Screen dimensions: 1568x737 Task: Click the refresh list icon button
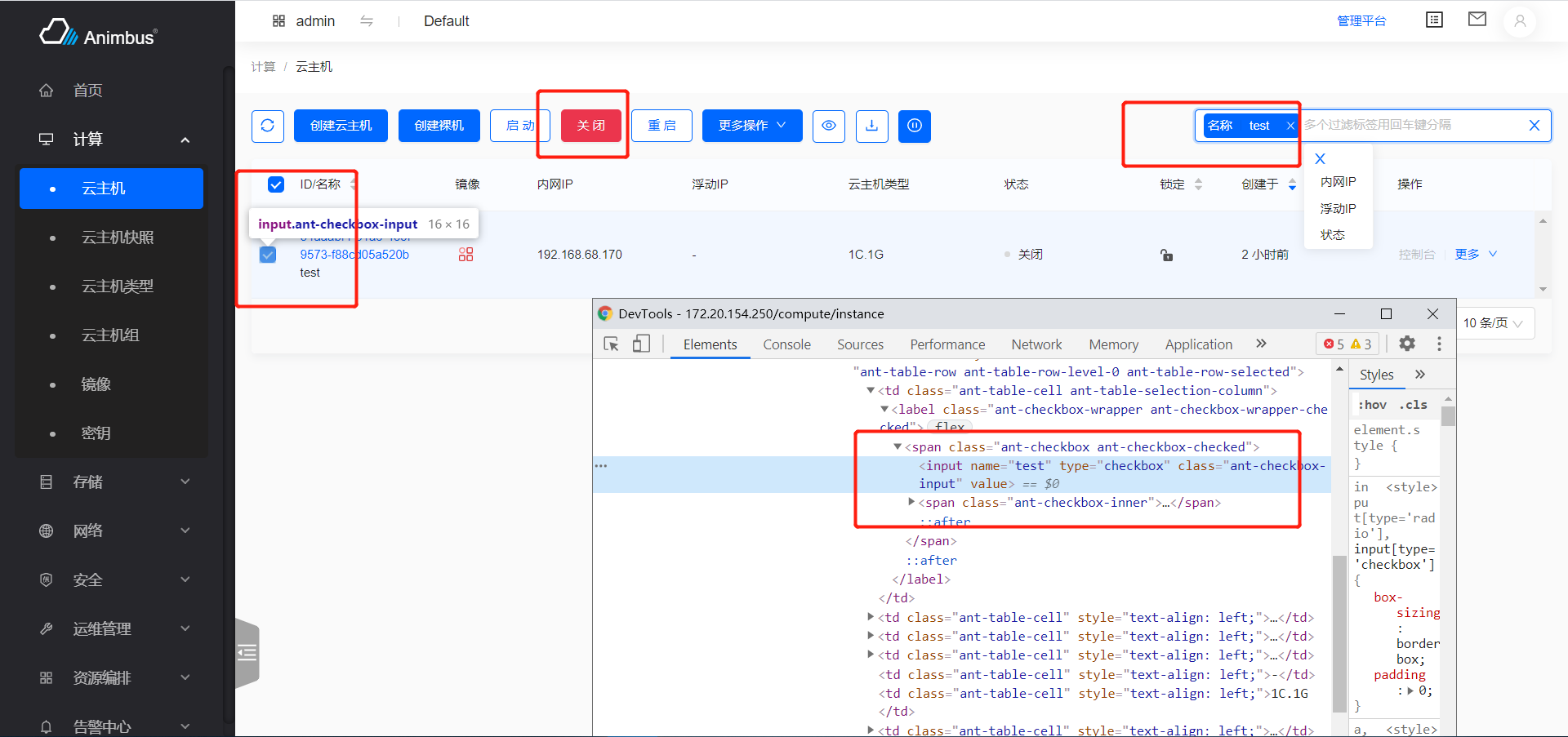(x=267, y=126)
